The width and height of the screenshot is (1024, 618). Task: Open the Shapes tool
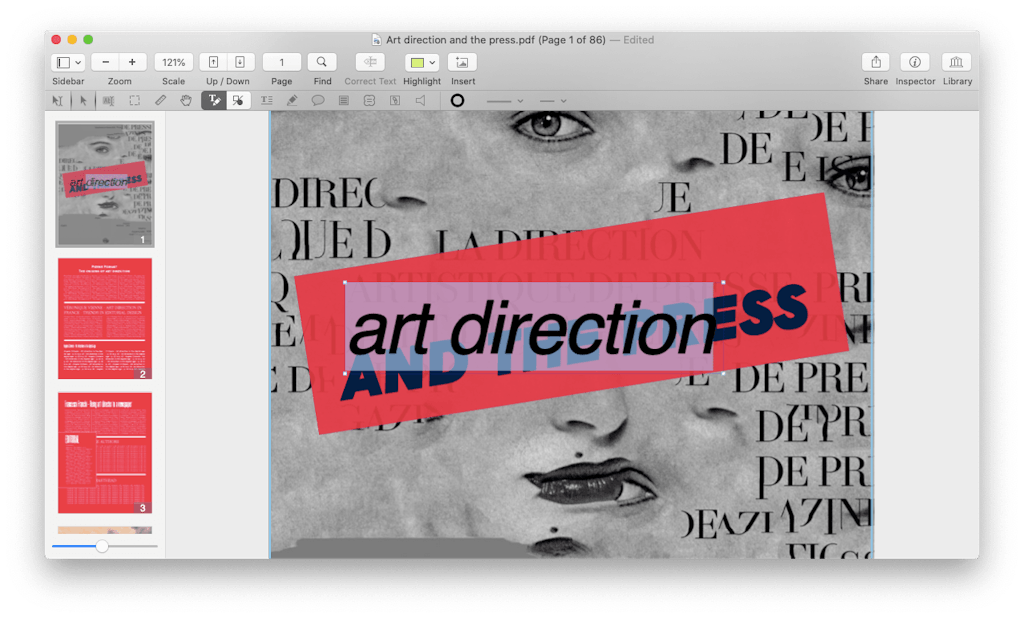coord(370,100)
